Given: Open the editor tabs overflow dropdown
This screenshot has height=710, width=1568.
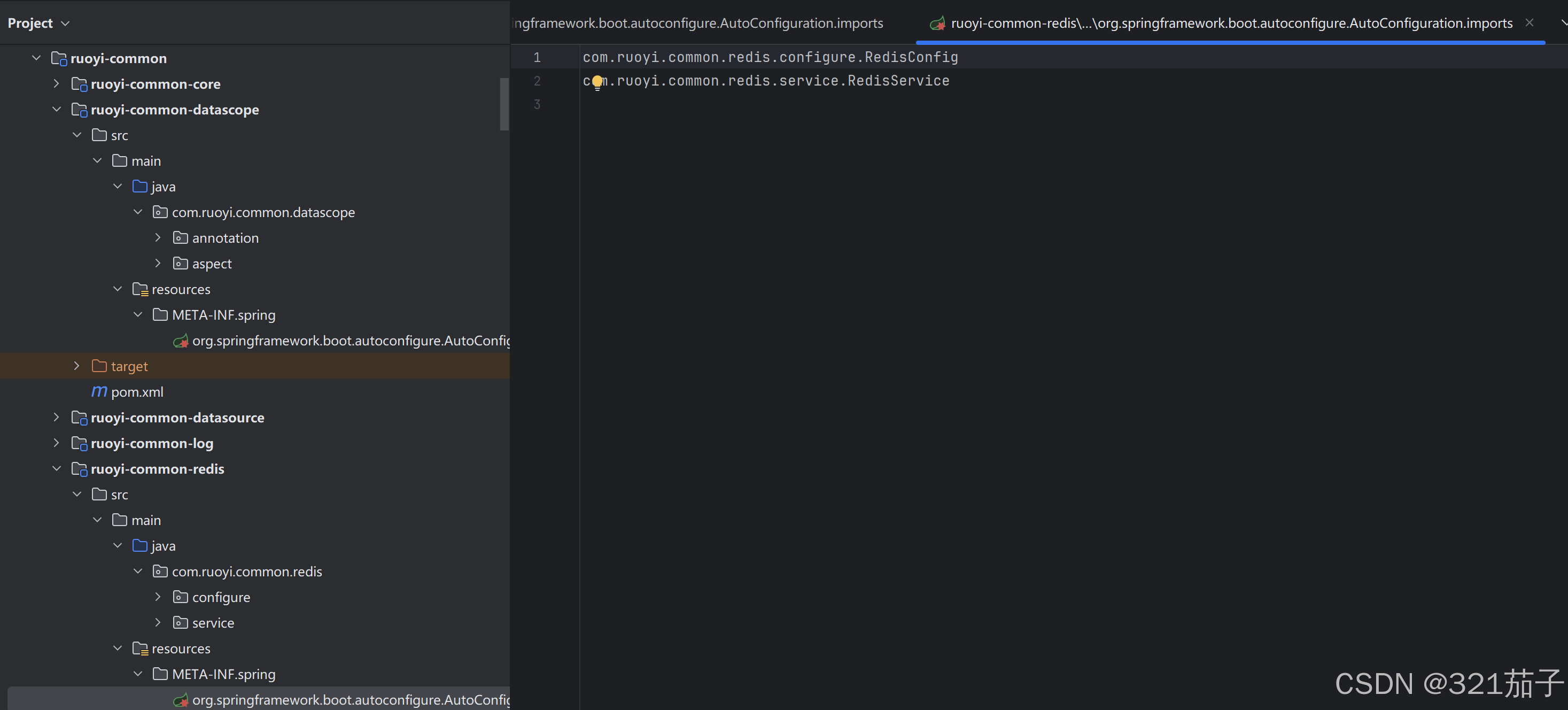Looking at the screenshot, I should (x=1563, y=22).
